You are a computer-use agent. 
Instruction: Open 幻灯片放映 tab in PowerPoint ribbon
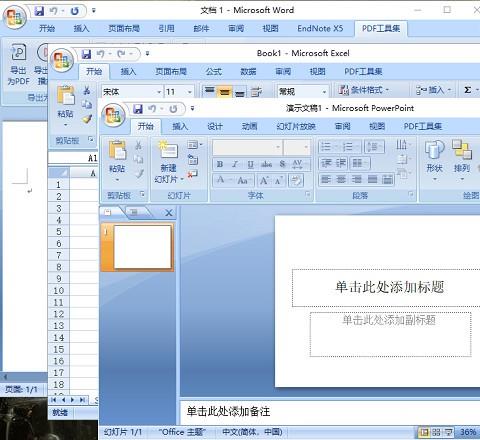296,126
